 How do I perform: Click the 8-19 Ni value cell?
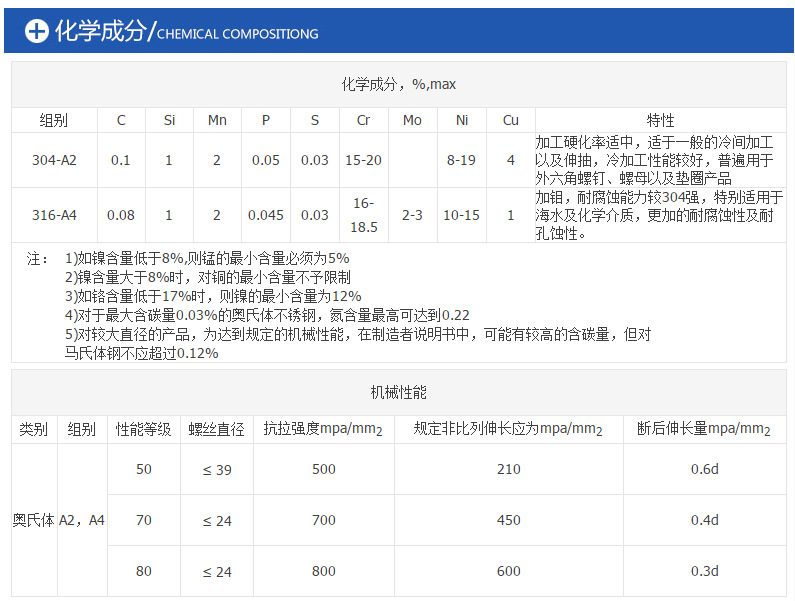tap(461, 160)
